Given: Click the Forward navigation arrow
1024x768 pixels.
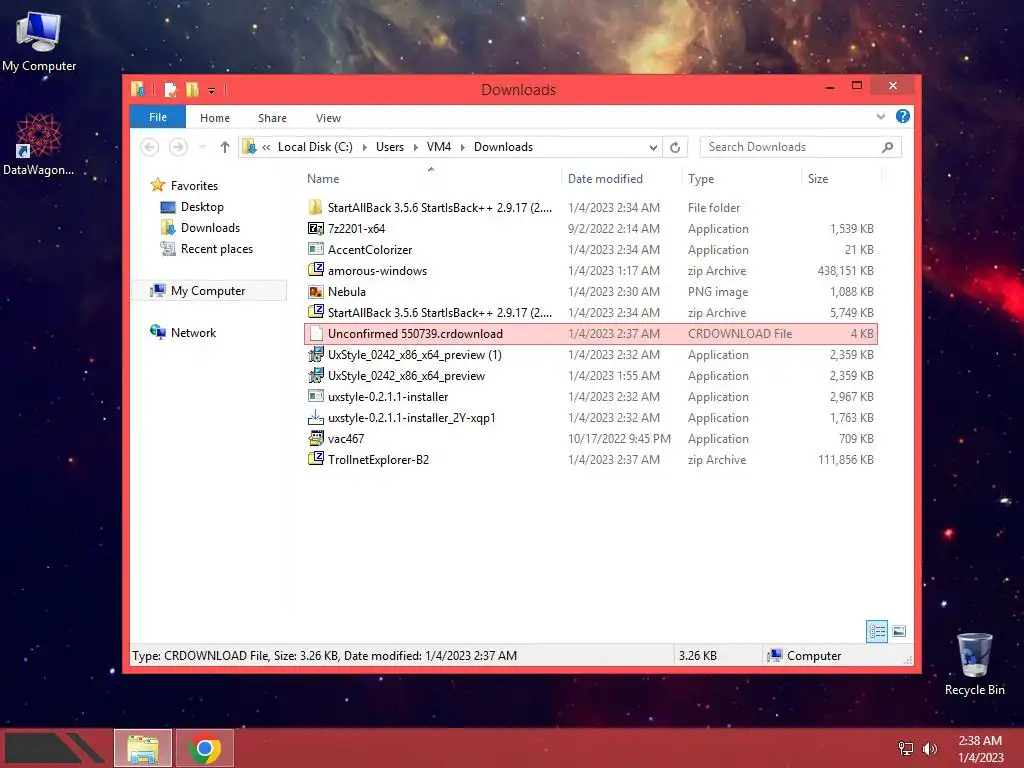Looking at the screenshot, I should (178, 147).
